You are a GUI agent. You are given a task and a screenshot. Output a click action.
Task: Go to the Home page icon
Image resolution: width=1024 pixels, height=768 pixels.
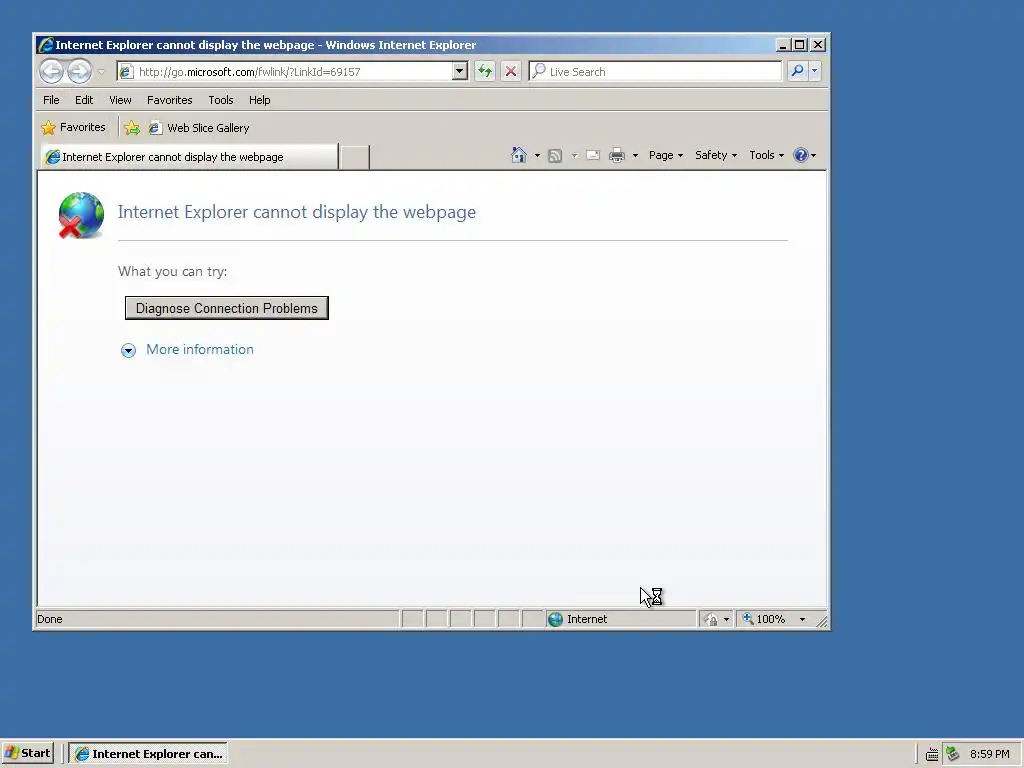tap(519, 155)
